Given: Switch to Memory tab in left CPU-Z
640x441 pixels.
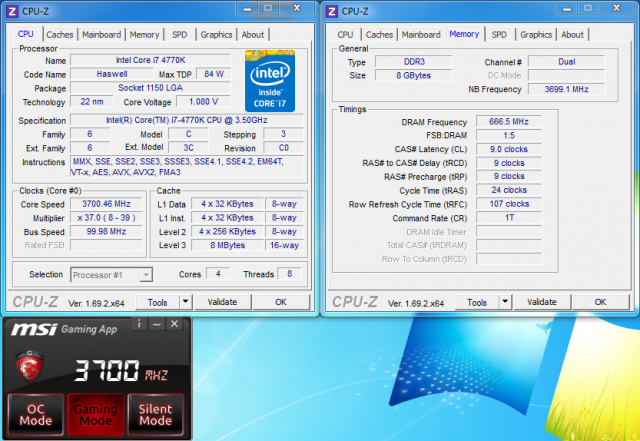Looking at the screenshot, I should (144, 35).
